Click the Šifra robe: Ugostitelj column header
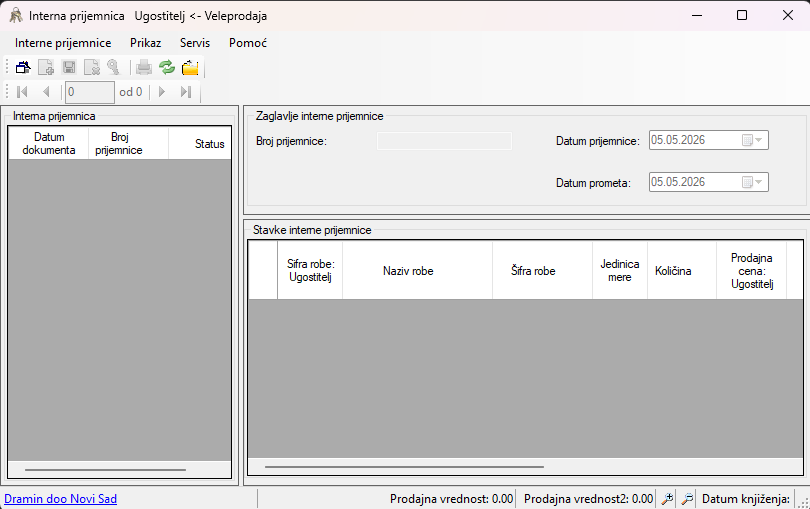Image resolution: width=810 pixels, height=509 pixels. click(310, 270)
